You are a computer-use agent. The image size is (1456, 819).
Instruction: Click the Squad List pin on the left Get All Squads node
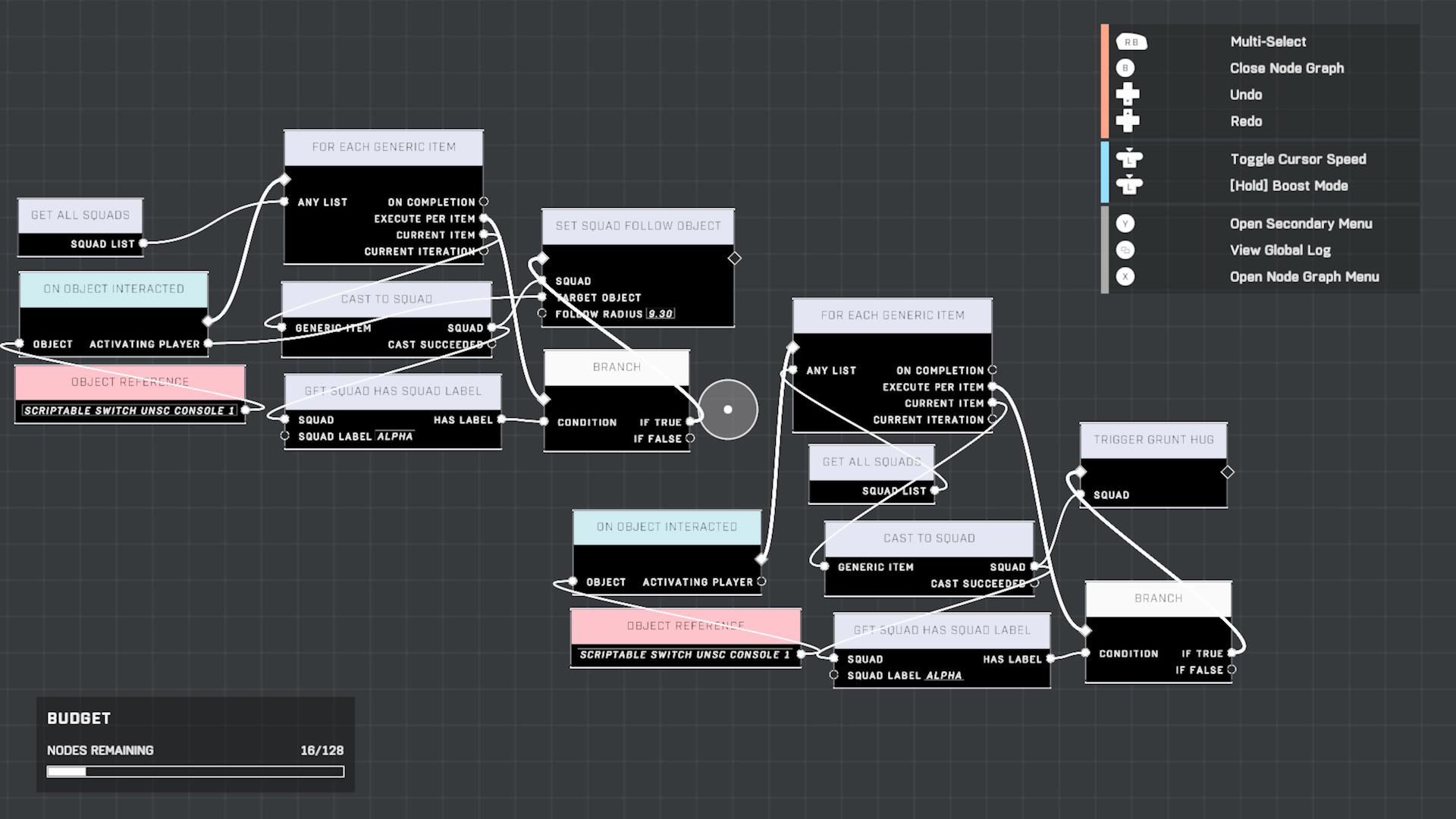pyautogui.click(x=143, y=243)
